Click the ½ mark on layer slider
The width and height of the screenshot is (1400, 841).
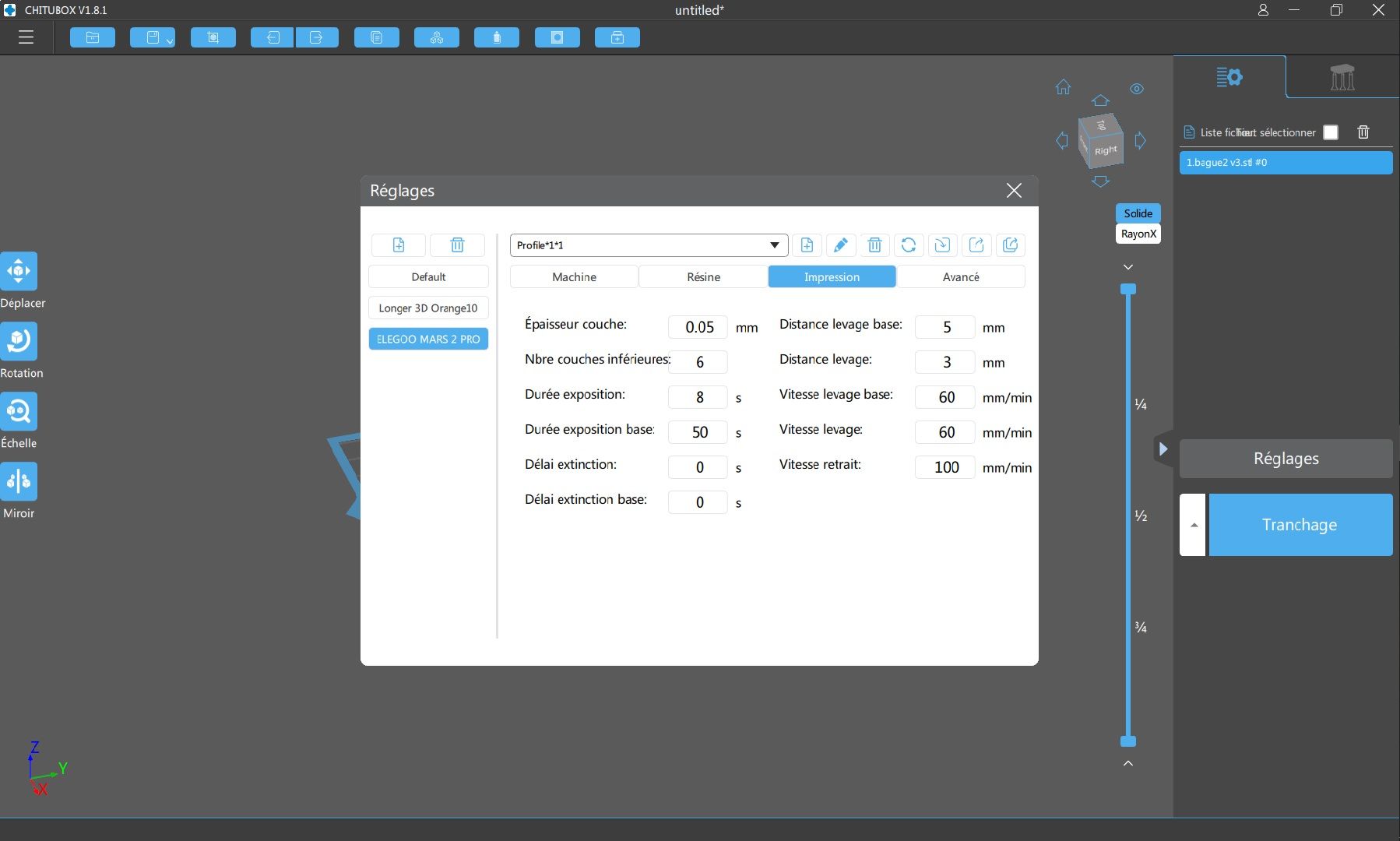tap(1141, 516)
